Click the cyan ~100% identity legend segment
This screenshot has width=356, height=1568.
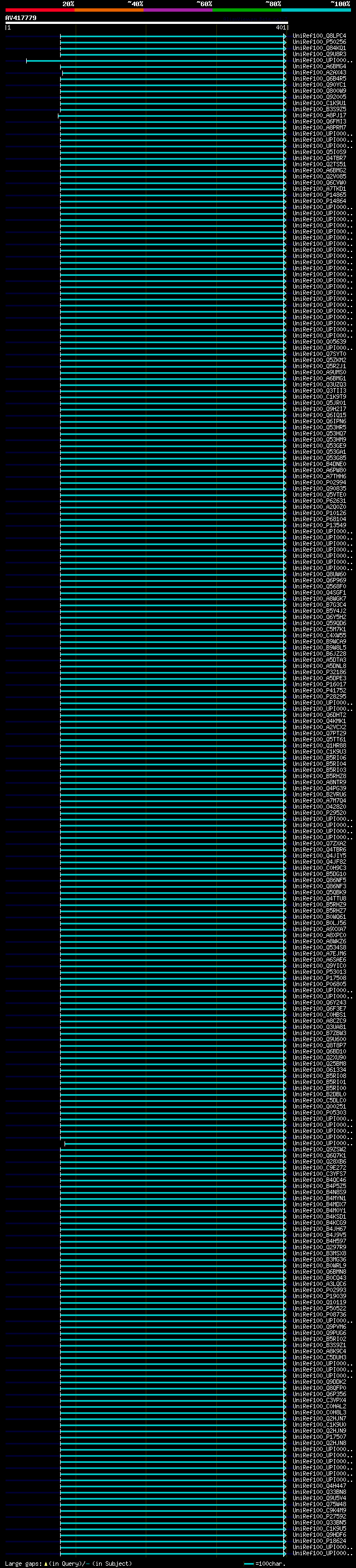click(x=317, y=10)
